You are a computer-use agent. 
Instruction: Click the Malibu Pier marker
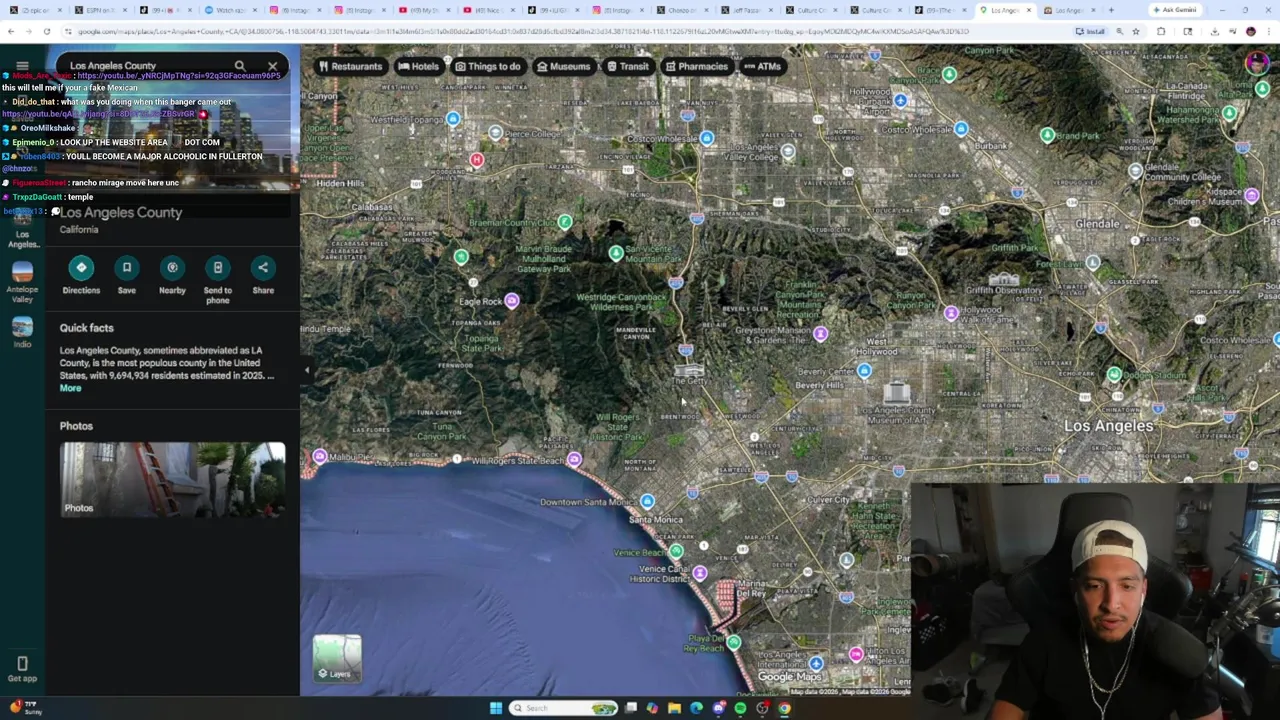(x=320, y=457)
